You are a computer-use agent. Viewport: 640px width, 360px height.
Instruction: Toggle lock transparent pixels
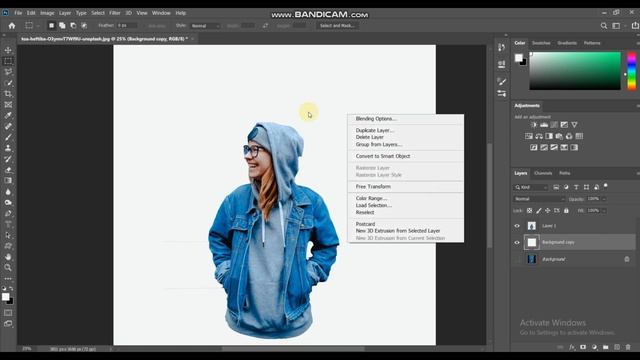tap(529, 211)
